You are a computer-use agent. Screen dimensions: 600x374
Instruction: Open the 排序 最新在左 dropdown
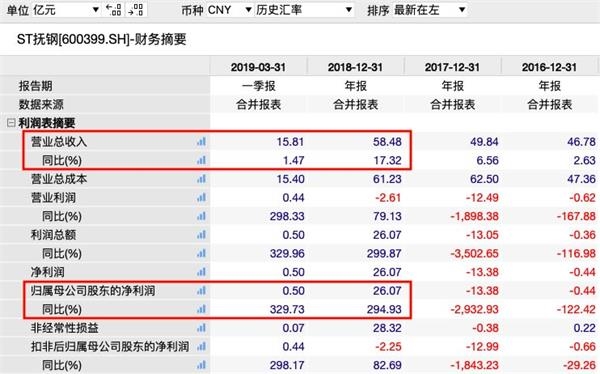[x=430, y=10]
